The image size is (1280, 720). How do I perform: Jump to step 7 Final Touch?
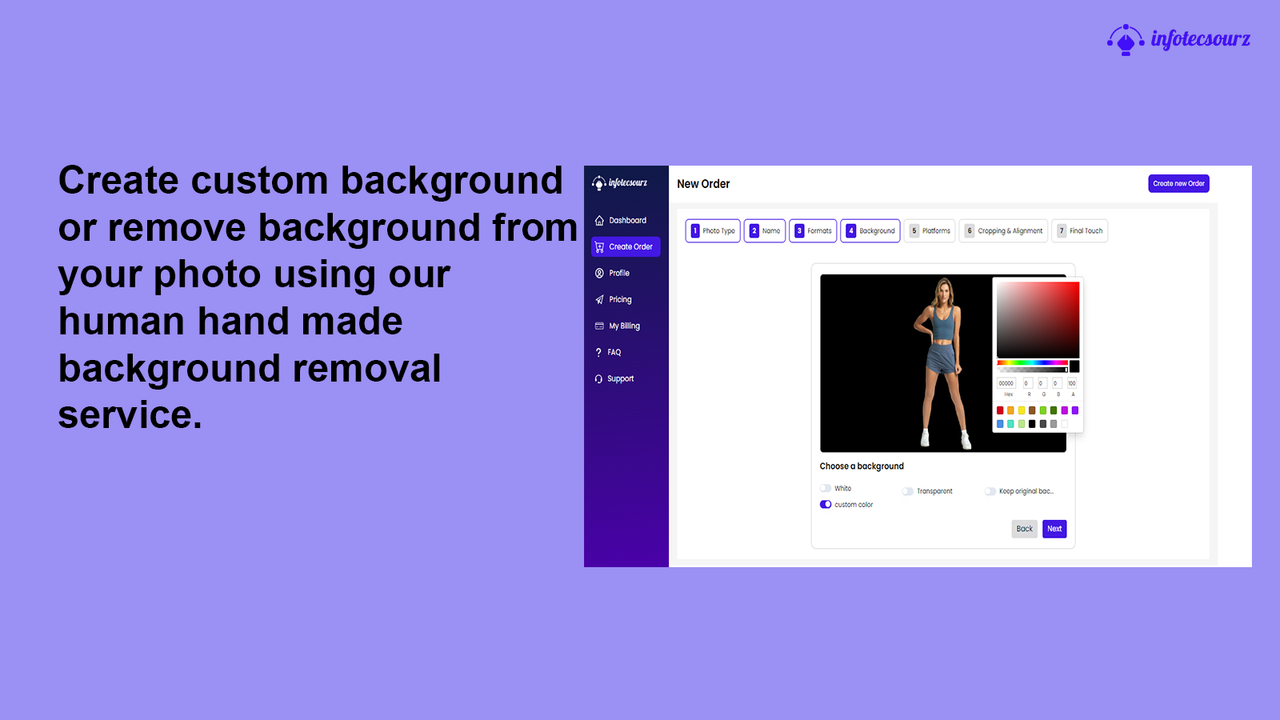[1080, 231]
